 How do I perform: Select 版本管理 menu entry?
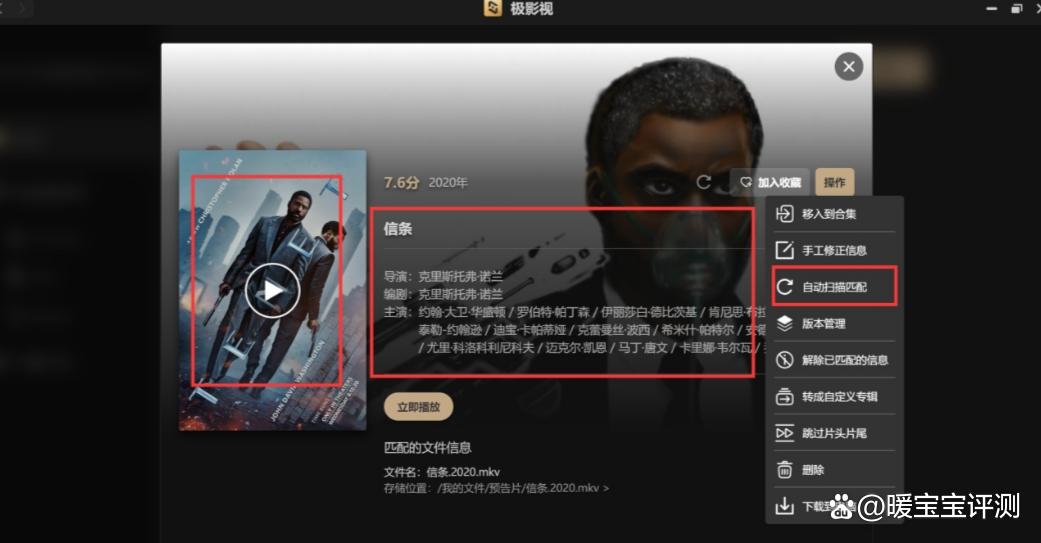point(834,323)
